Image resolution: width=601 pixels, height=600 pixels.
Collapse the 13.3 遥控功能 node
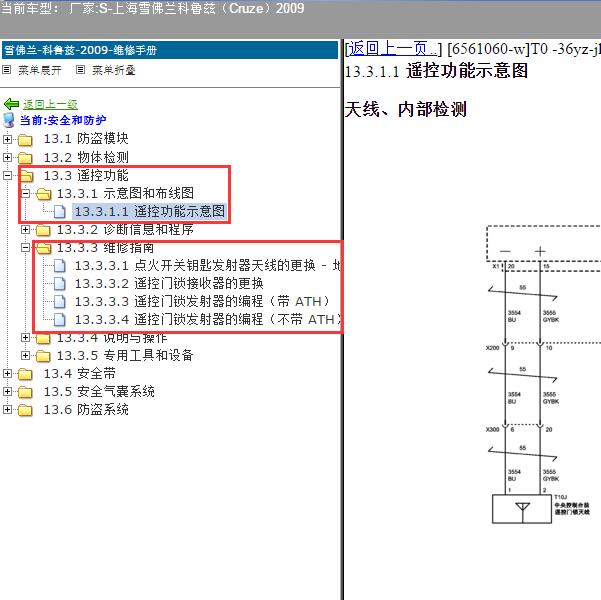(7, 175)
